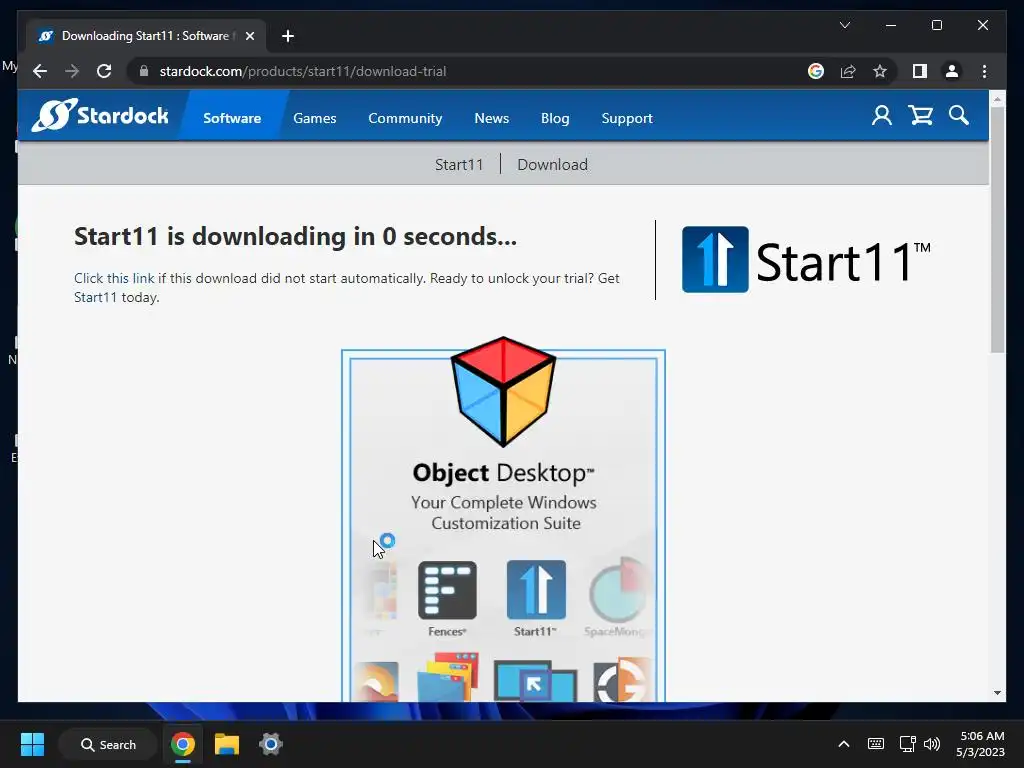Open a new tab with plus button

click(288, 36)
